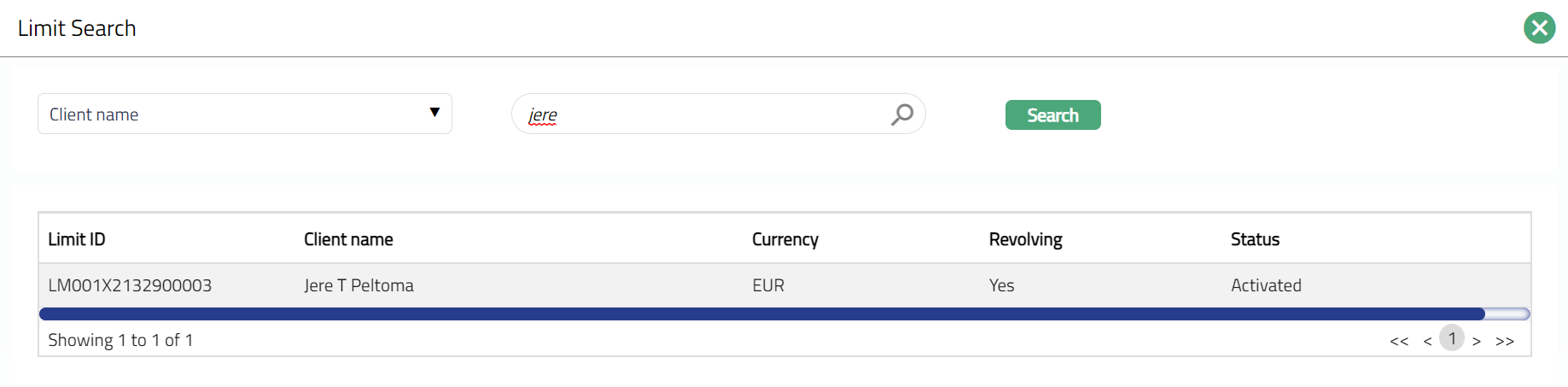1568x387 pixels.
Task: Click the Revolving column header
Action: [x=1025, y=240]
